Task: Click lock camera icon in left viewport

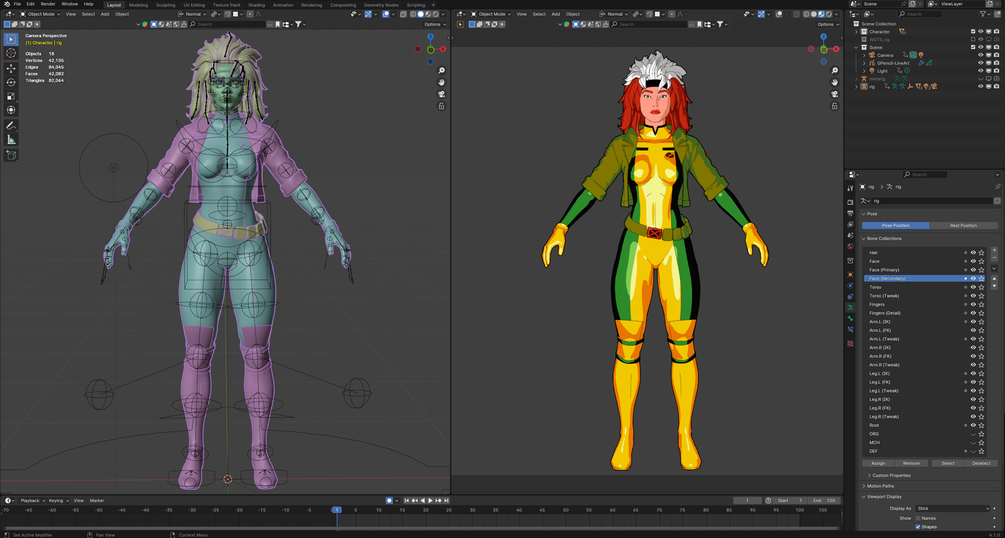Action: coord(442,106)
